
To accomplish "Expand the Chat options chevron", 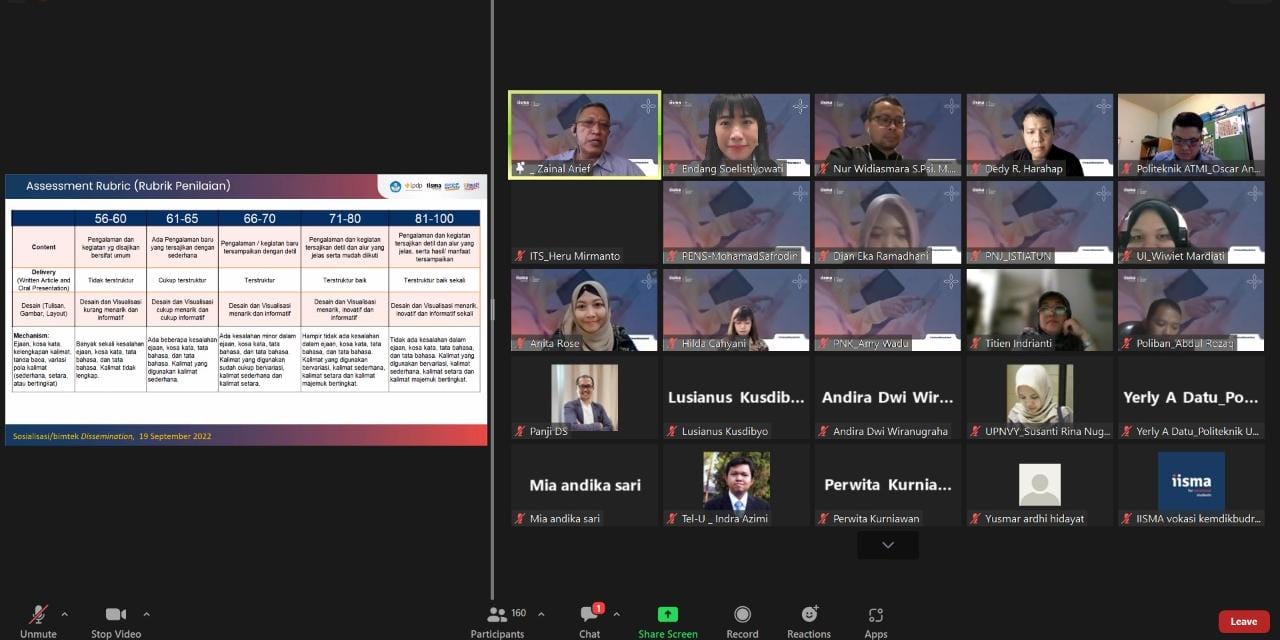I will (x=616, y=614).
